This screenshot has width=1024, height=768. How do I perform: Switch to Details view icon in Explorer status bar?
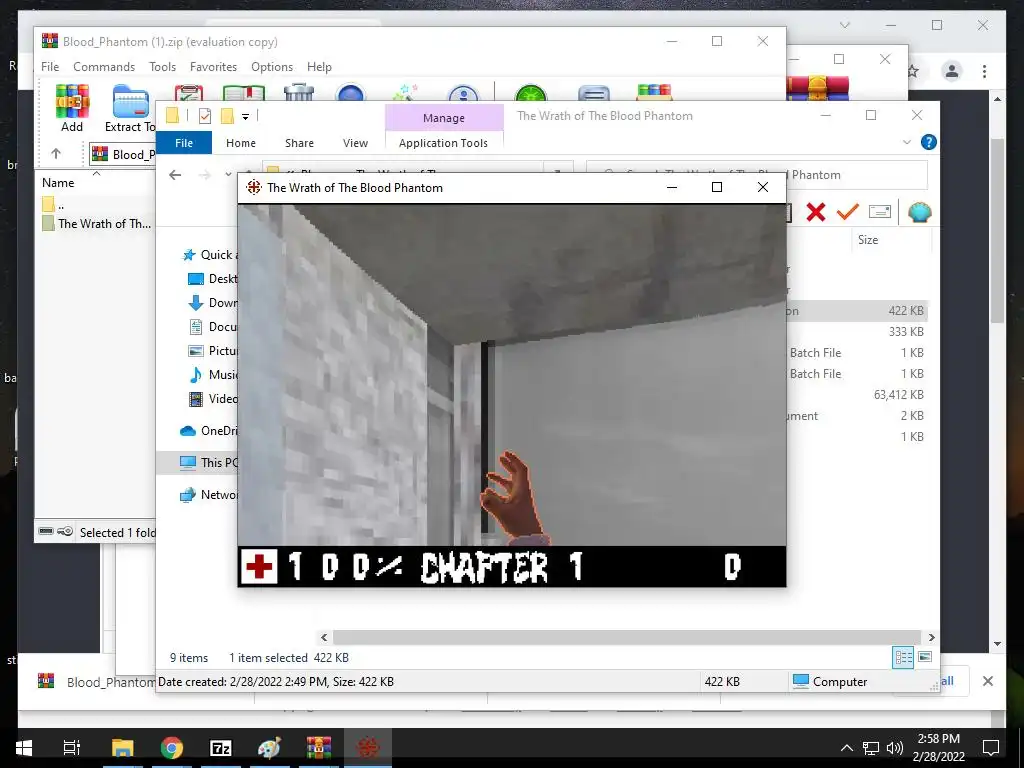903,657
